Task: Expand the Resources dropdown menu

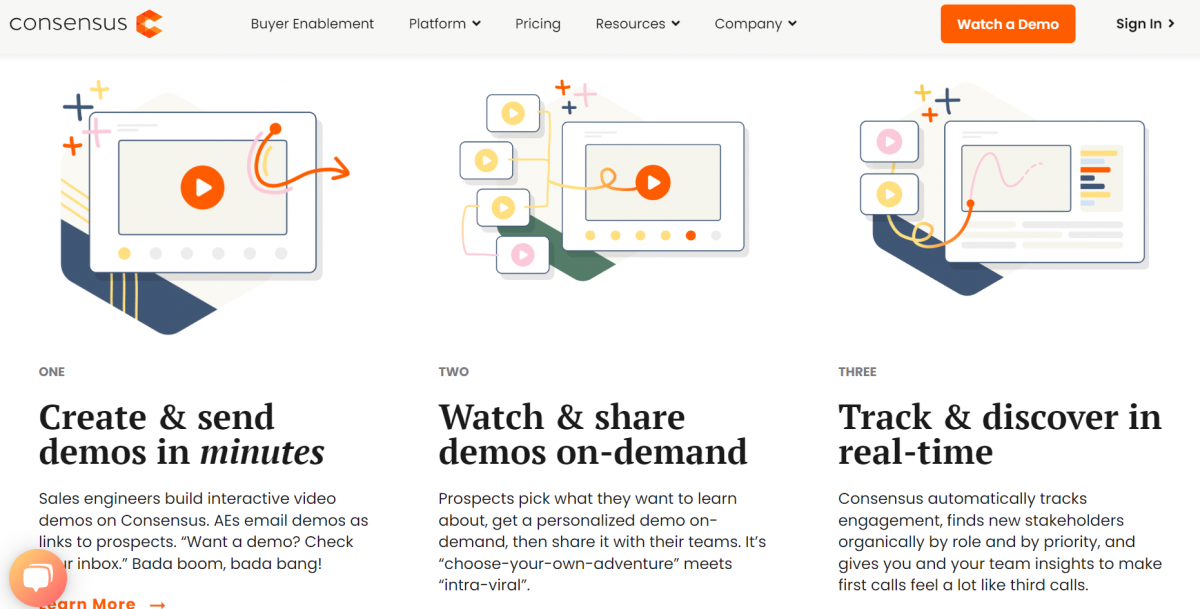Action: (x=638, y=24)
